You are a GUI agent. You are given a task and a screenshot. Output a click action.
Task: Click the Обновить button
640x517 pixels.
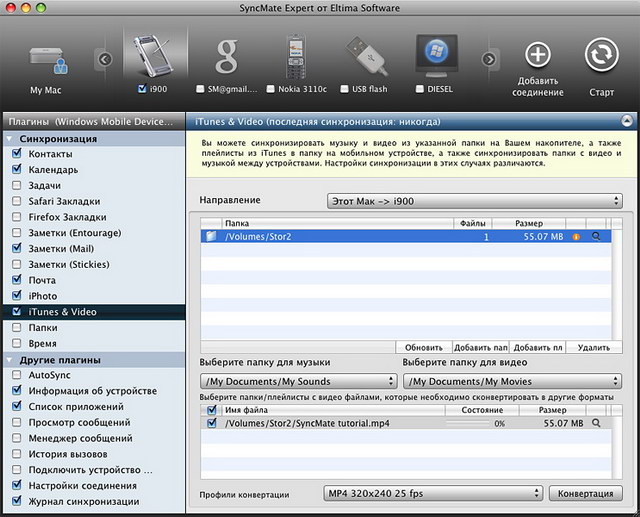click(424, 348)
